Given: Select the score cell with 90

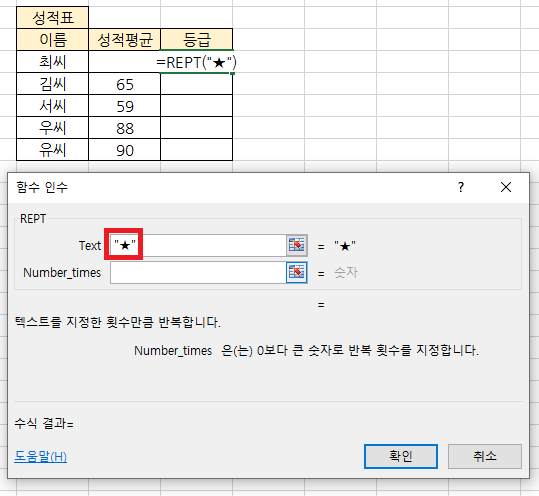Looking at the screenshot, I should (x=124, y=150).
